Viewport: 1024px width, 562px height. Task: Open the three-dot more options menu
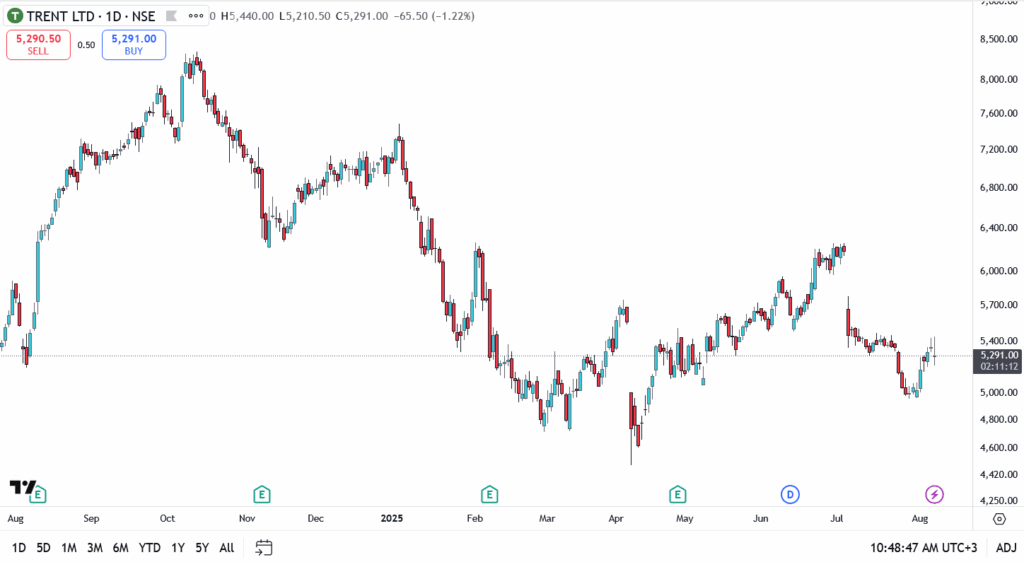[x=198, y=16]
